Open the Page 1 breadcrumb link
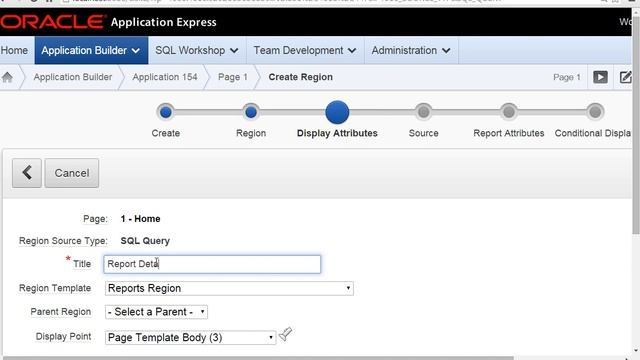 233,77
